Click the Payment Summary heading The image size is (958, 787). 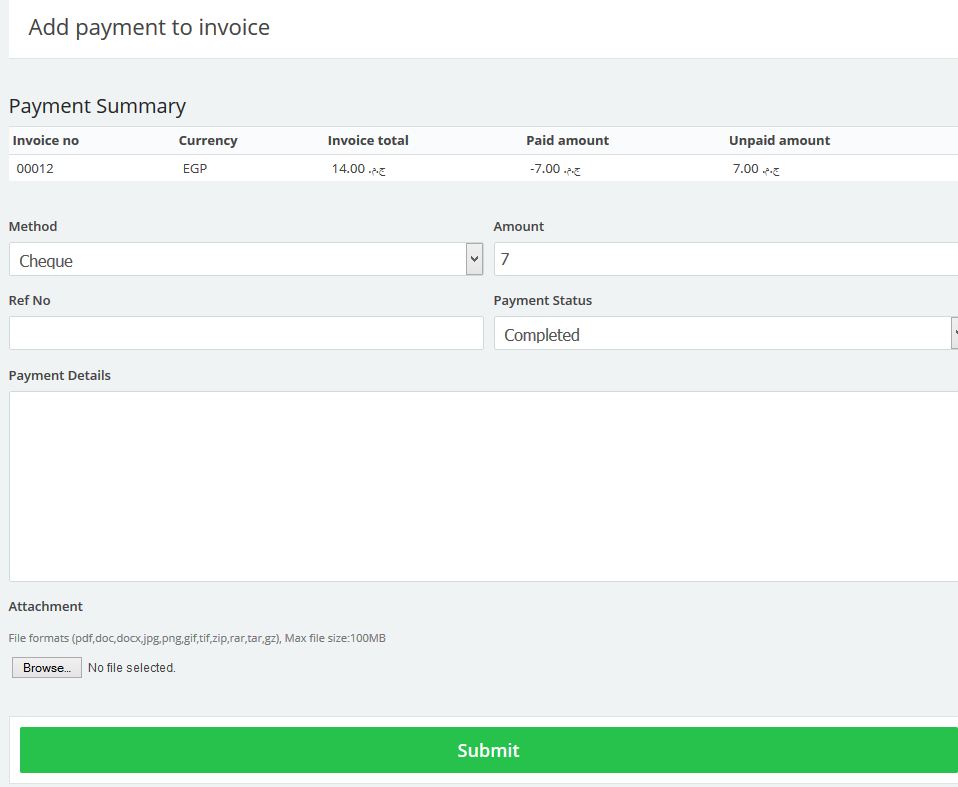pos(97,106)
